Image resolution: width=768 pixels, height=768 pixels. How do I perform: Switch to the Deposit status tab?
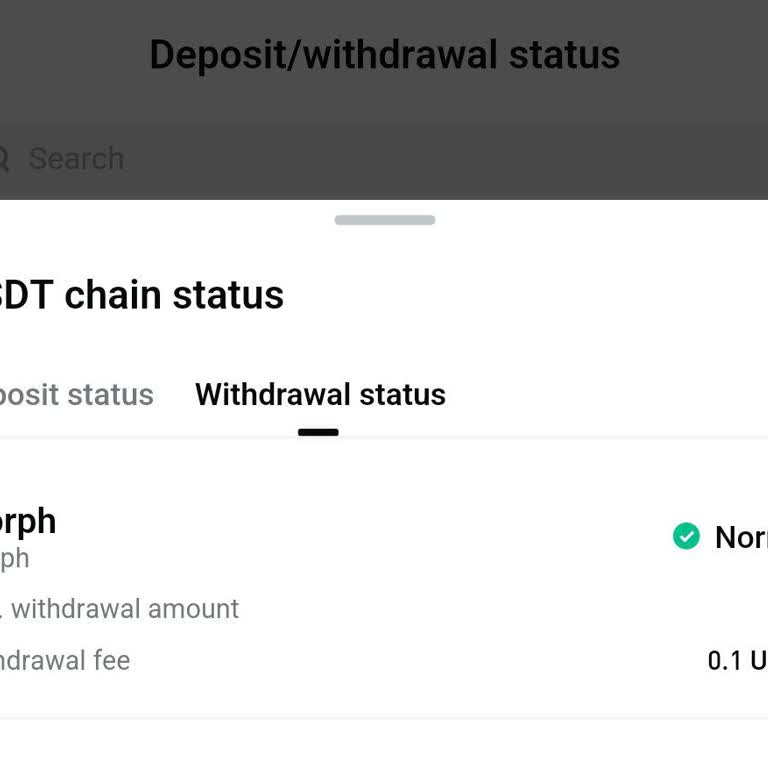coord(76,395)
